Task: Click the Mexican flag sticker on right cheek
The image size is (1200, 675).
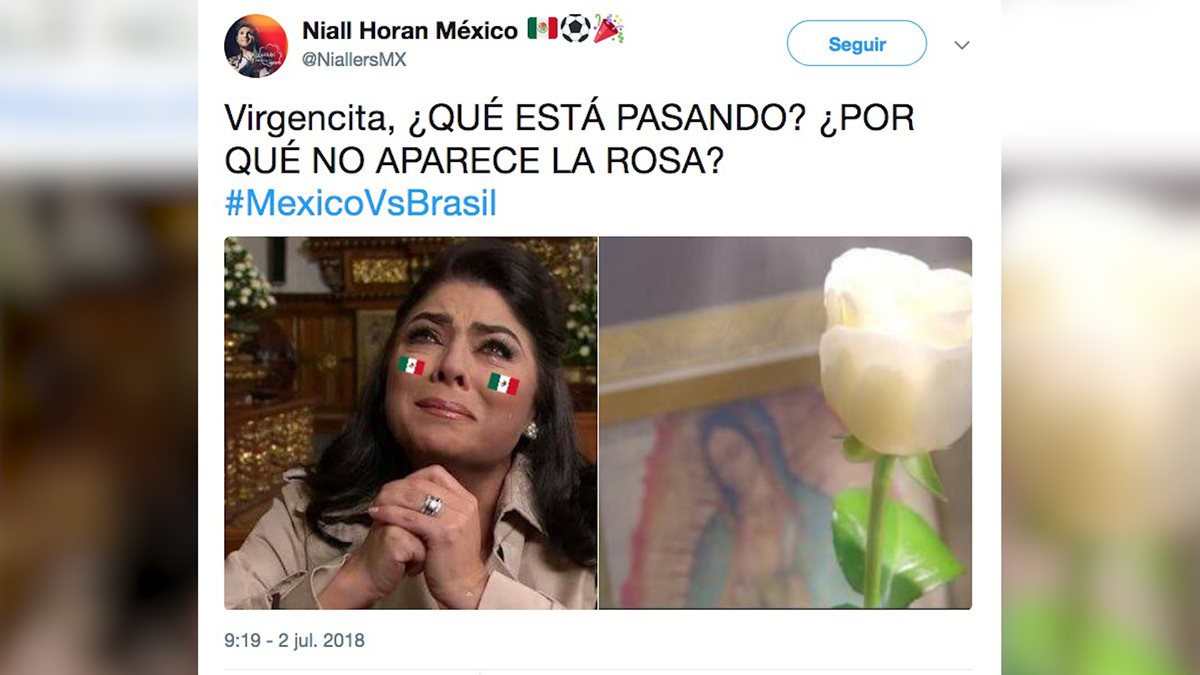Action: (503, 383)
